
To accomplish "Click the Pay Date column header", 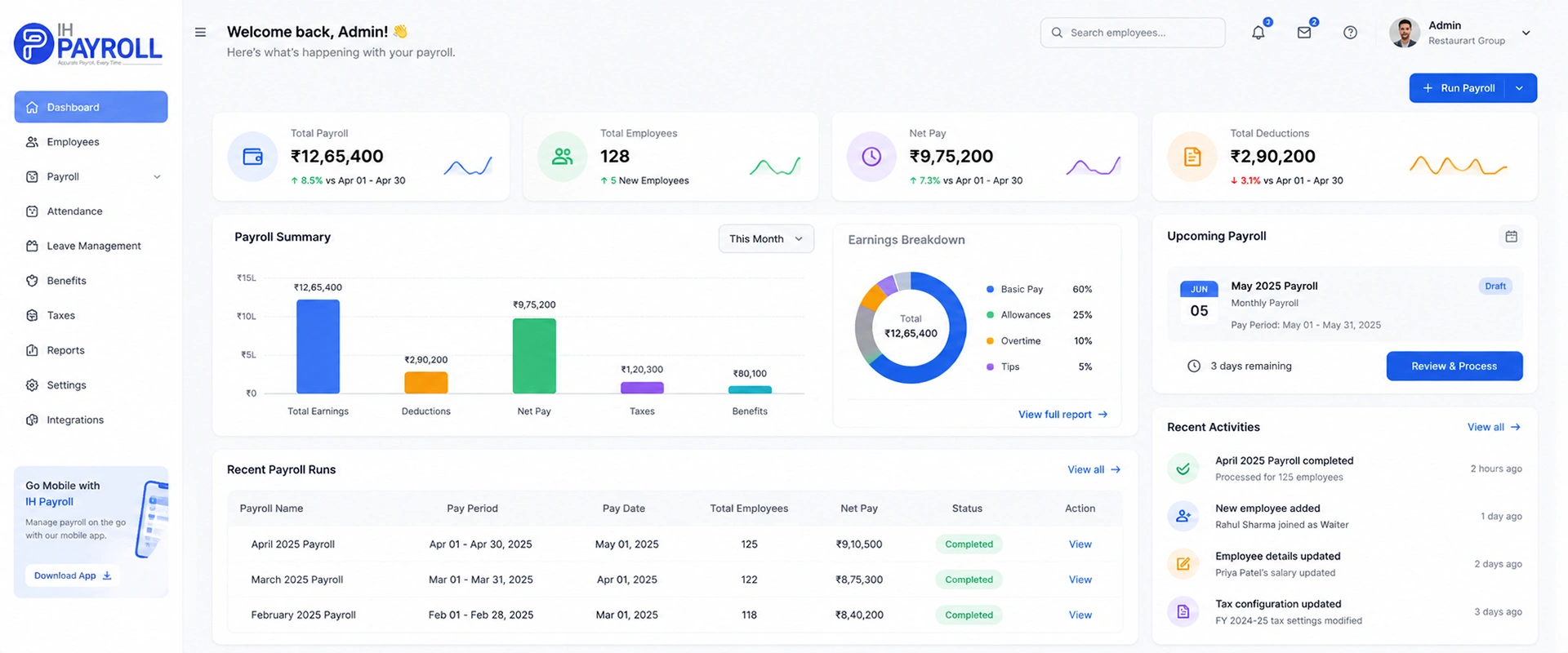I will click(x=624, y=509).
